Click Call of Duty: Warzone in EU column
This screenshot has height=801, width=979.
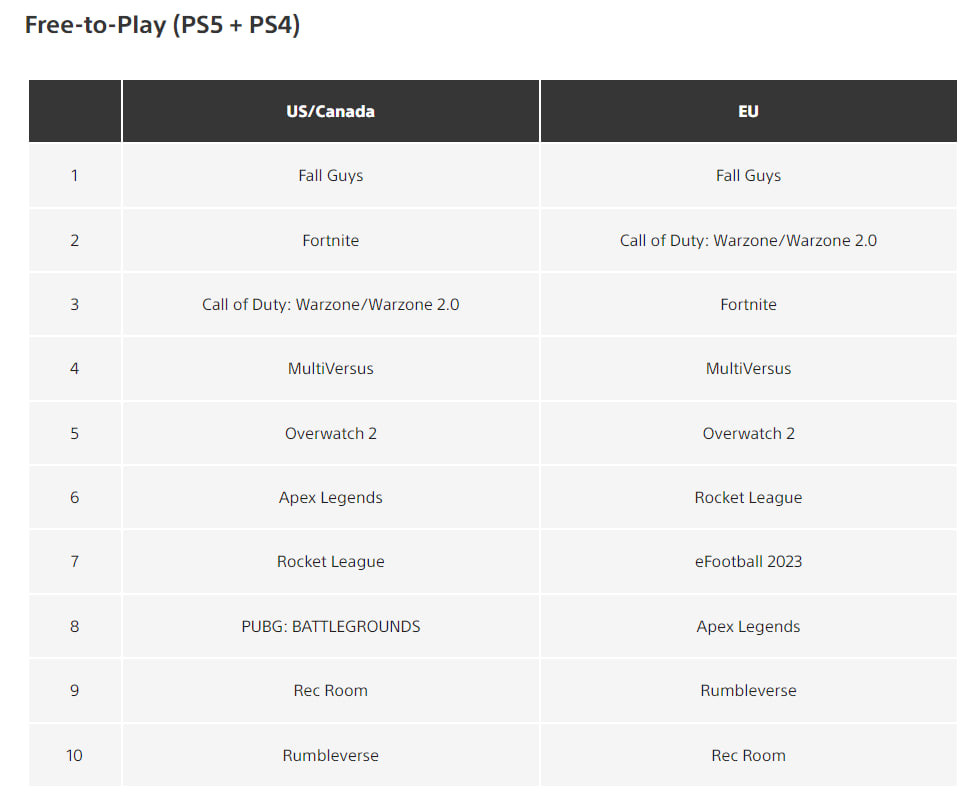click(x=748, y=240)
